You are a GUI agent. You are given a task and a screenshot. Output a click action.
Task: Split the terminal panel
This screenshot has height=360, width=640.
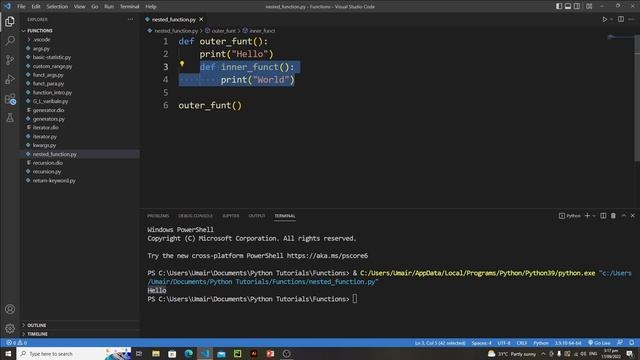603,216
